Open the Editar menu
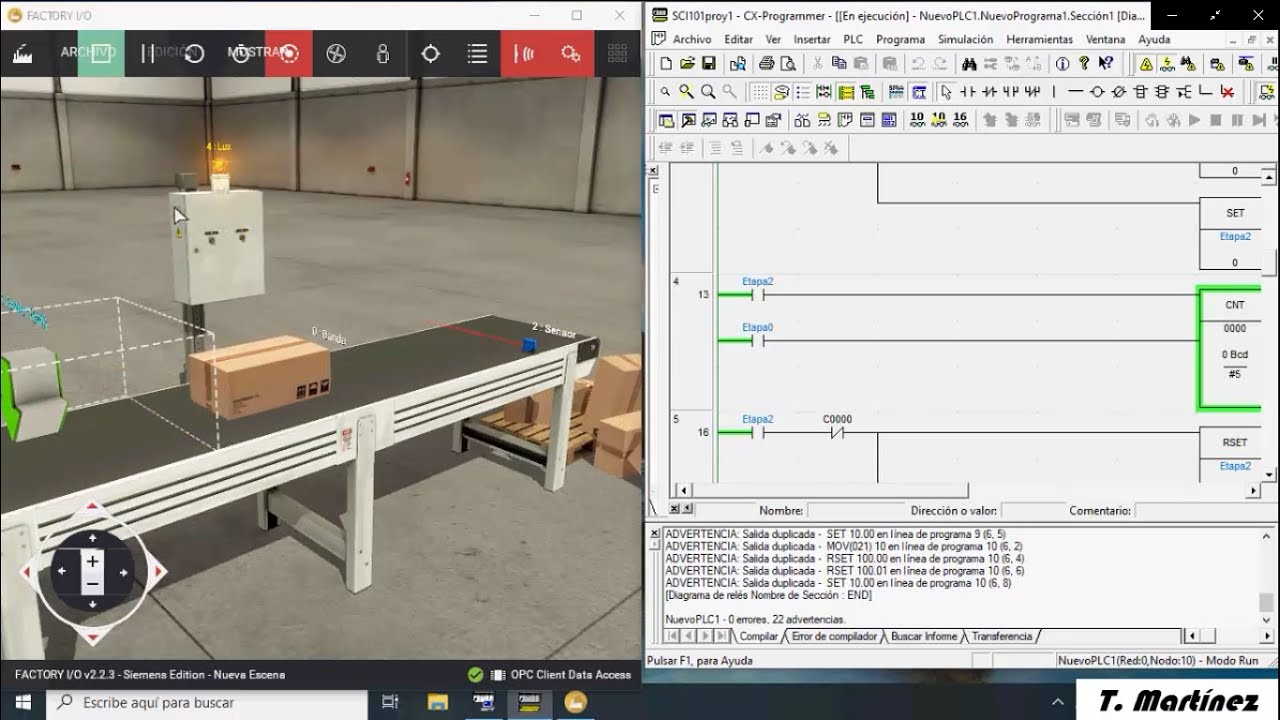The width and height of the screenshot is (1280, 720). [x=738, y=39]
